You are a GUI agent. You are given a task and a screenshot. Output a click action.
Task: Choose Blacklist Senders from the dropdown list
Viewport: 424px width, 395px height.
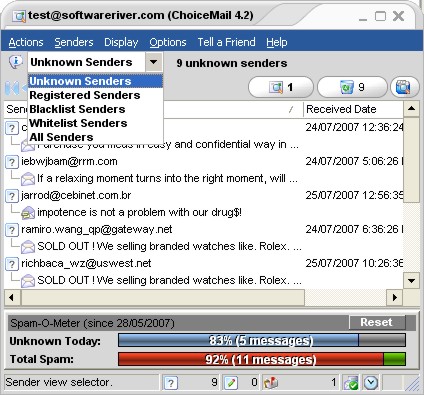77,109
